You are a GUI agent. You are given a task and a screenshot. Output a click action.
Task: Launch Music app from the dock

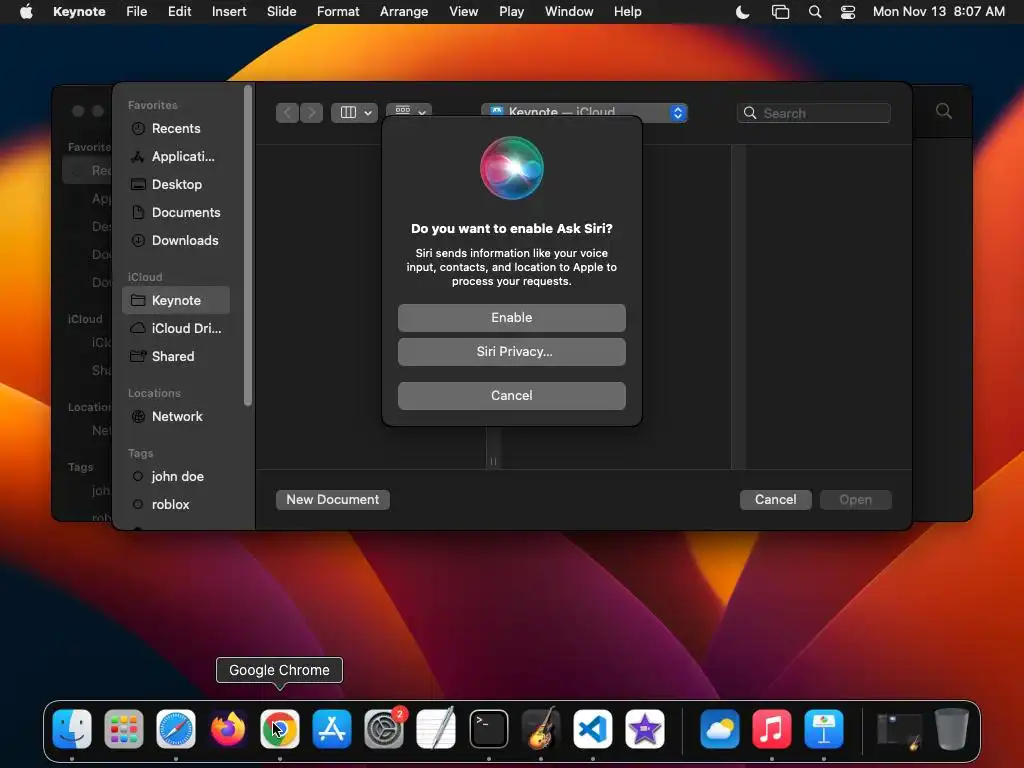pos(771,729)
